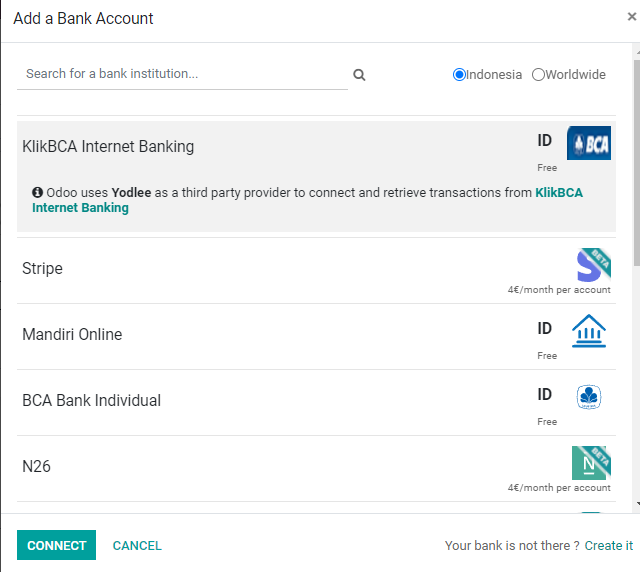The width and height of the screenshot is (640, 572).
Task: Select the KlikBCA Internet Banking row title
Action: (x=108, y=147)
